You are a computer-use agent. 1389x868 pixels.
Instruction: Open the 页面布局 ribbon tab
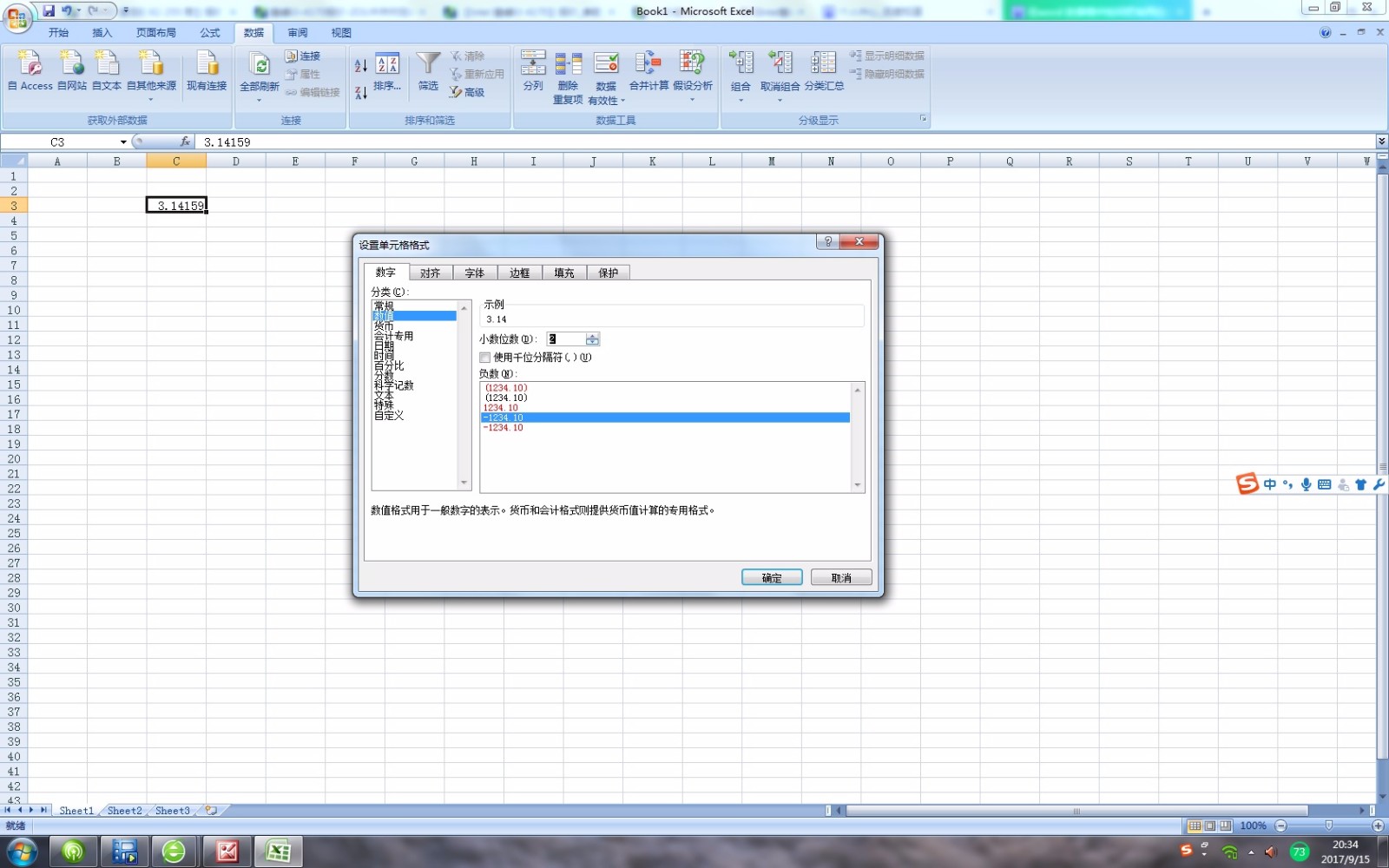point(156,33)
